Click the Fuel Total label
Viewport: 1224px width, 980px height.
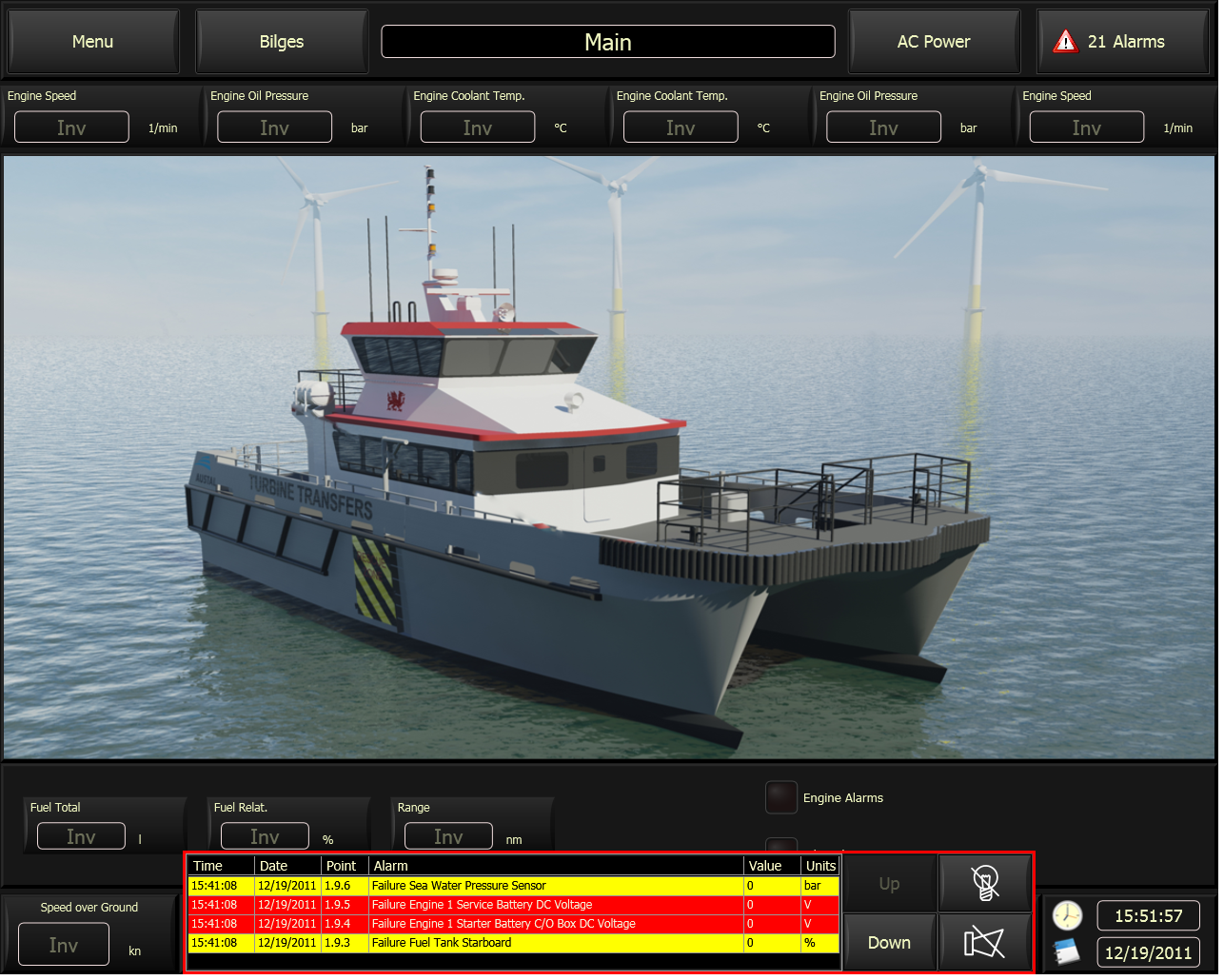tap(55, 808)
